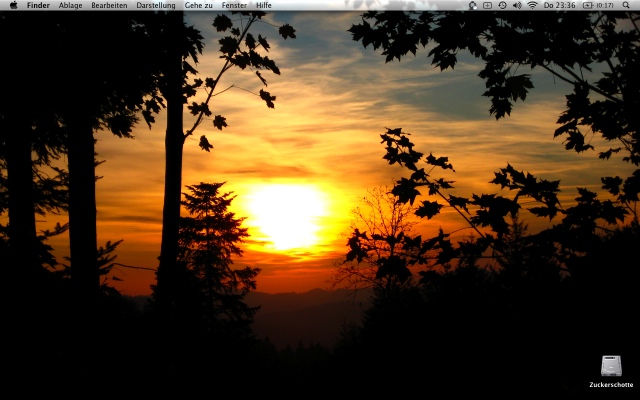Open the Hilfe menu

pos(263,5)
